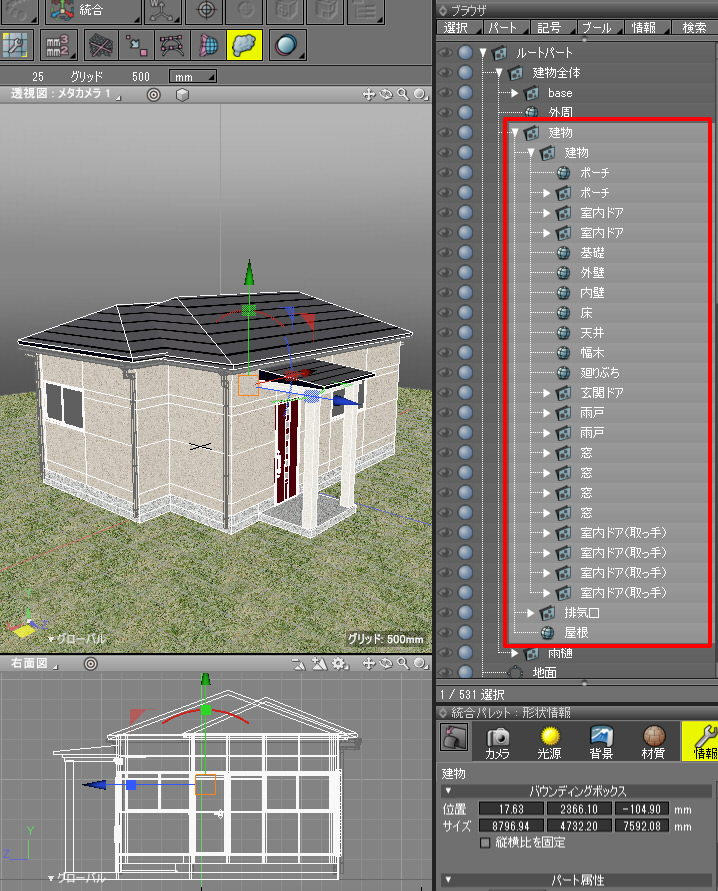Select the 廻りぶち item in browser tree
Viewport: 718px width, 891px height.
[x=600, y=373]
